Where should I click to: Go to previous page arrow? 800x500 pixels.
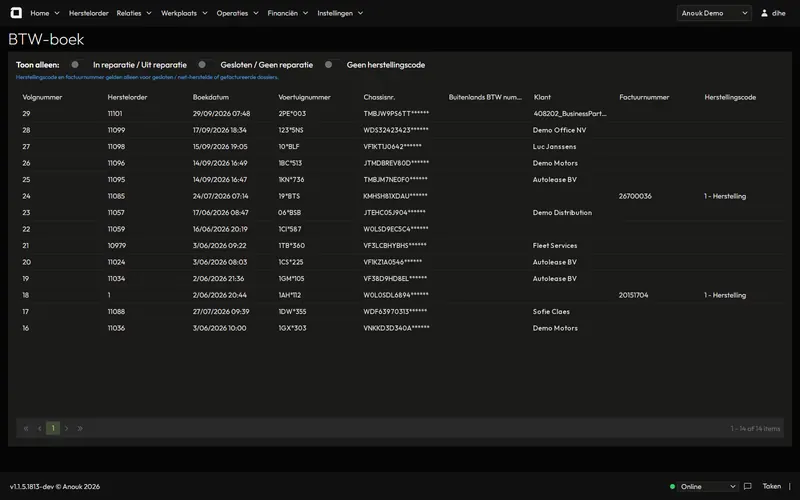click(x=39, y=429)
